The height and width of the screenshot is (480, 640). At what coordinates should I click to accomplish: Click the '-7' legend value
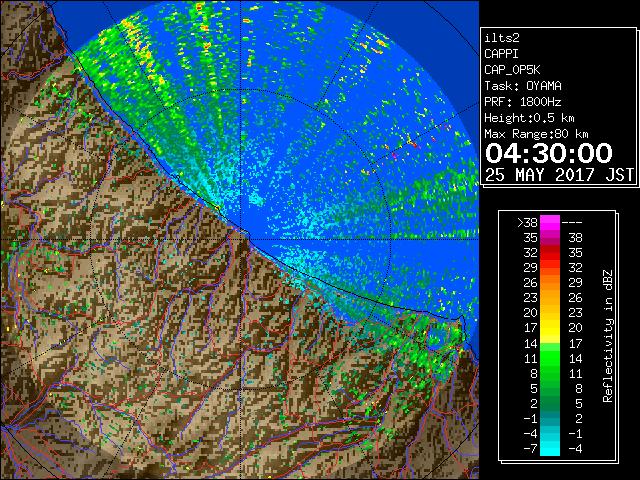[530, 449]
